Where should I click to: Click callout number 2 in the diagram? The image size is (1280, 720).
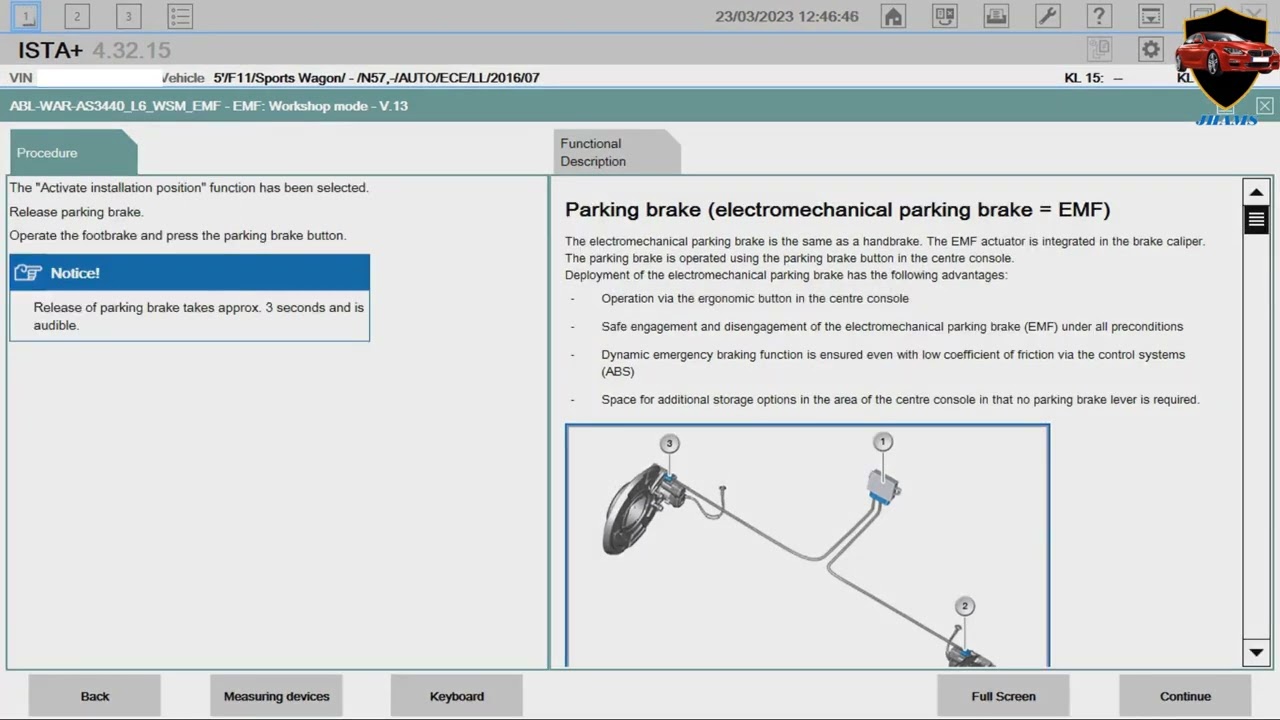tap(965, 606)
